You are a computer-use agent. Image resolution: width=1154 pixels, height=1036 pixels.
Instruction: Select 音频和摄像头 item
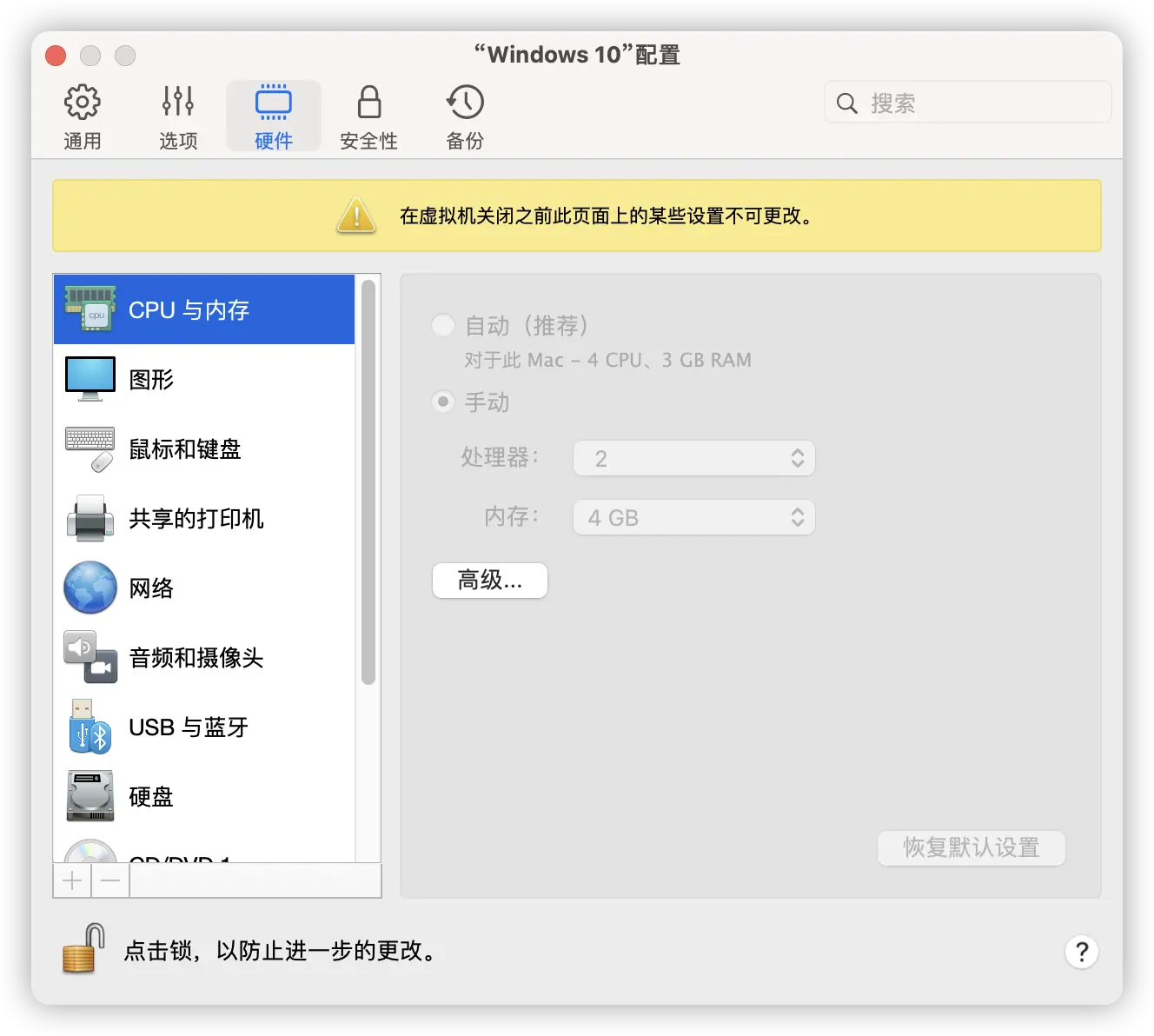coord(204,657)
